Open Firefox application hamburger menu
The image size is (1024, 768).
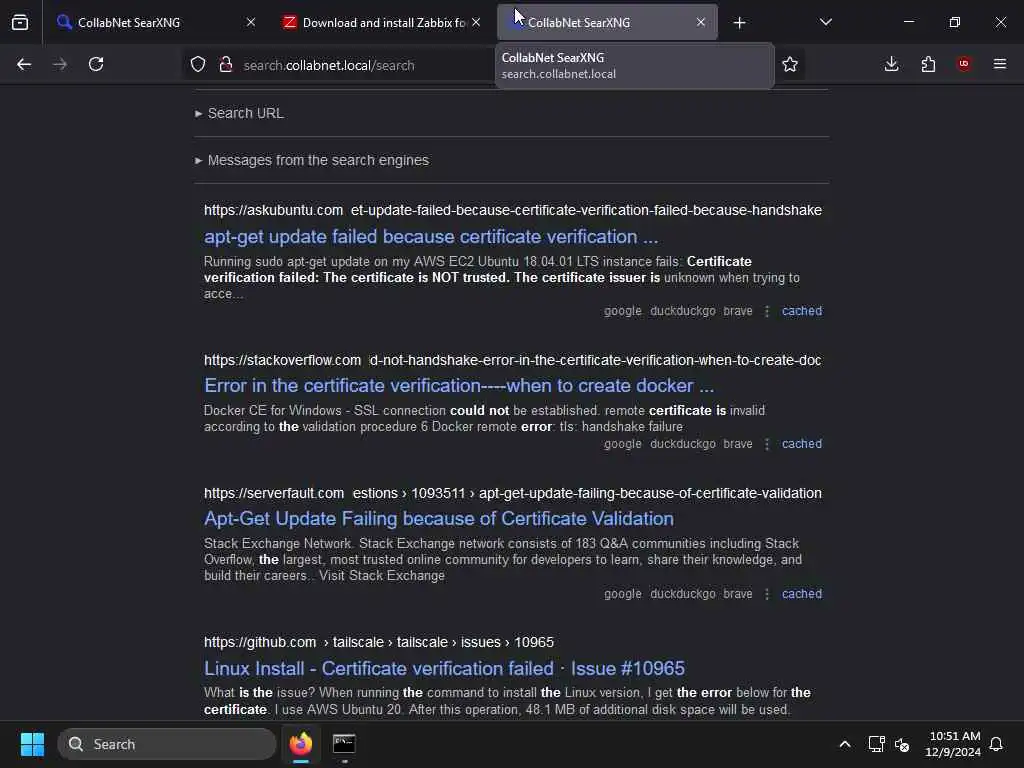[x=1000, y=64]
